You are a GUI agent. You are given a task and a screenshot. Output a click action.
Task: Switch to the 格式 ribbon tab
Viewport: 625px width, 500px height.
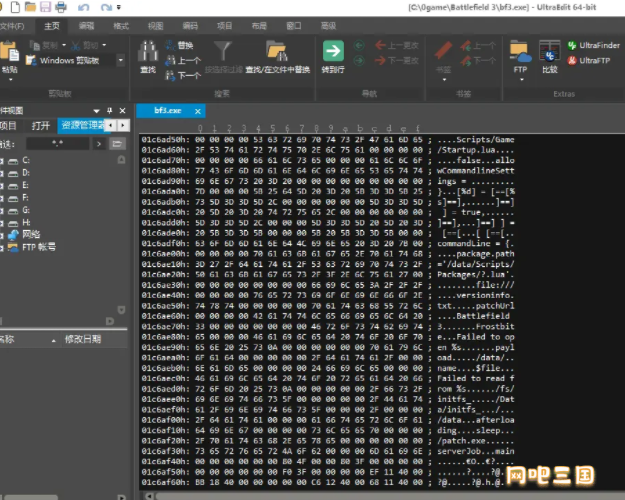pyautogui.click(x=121, y=26)
